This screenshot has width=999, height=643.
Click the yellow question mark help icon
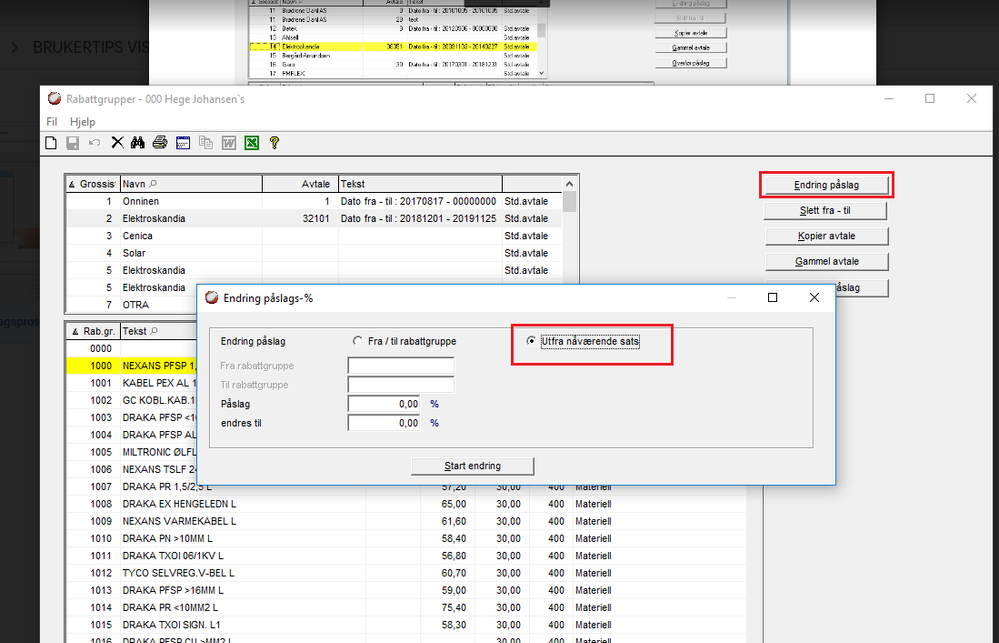(275, 143)
